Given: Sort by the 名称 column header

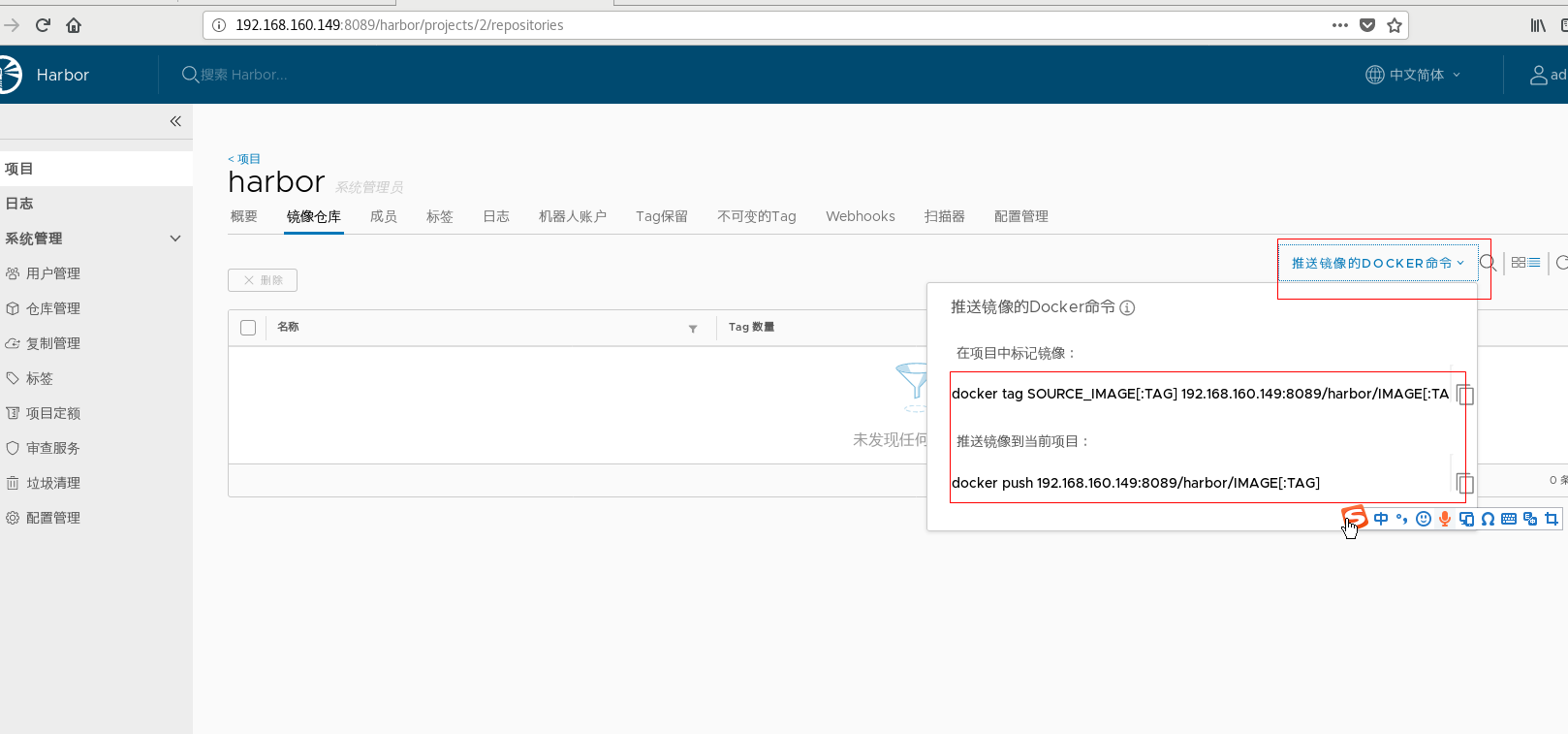Looking at the screenshot, I should (288, 327).
